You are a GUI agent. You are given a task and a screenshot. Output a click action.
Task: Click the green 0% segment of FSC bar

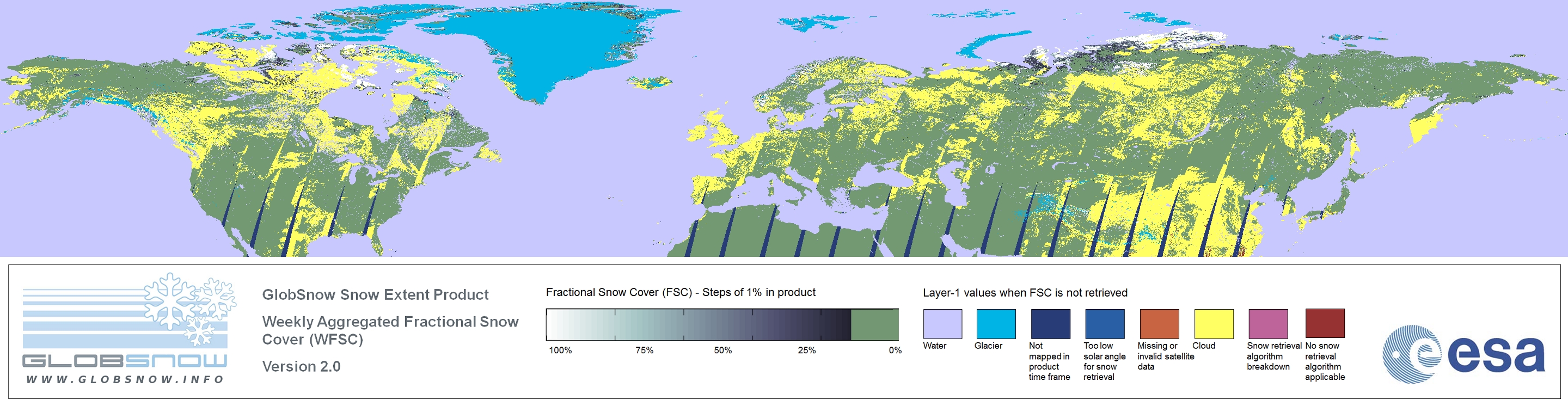(875, 324)
